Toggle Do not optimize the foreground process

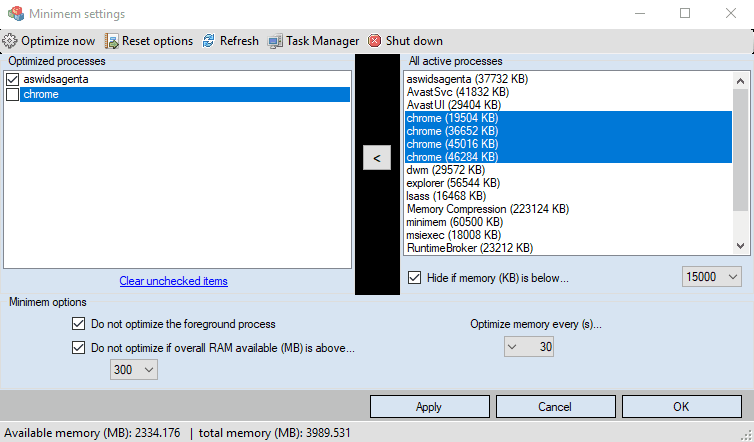click(78, 324)
